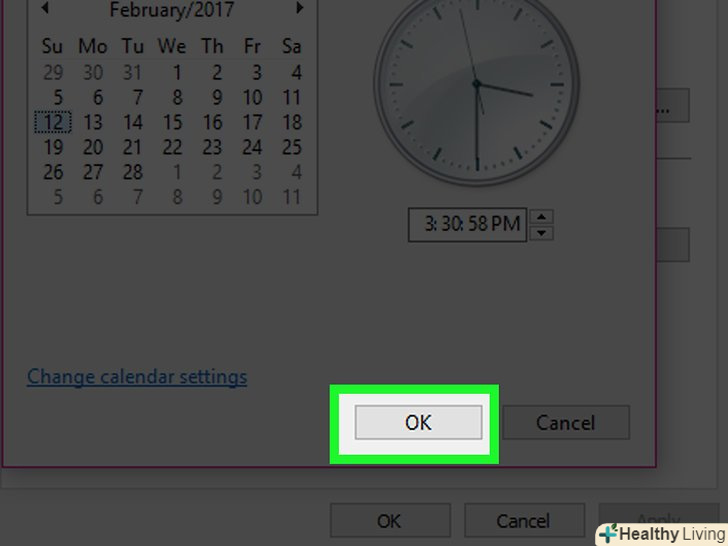Increase time with up spinner arrow
728x546 pixels.
pos(541,217)
